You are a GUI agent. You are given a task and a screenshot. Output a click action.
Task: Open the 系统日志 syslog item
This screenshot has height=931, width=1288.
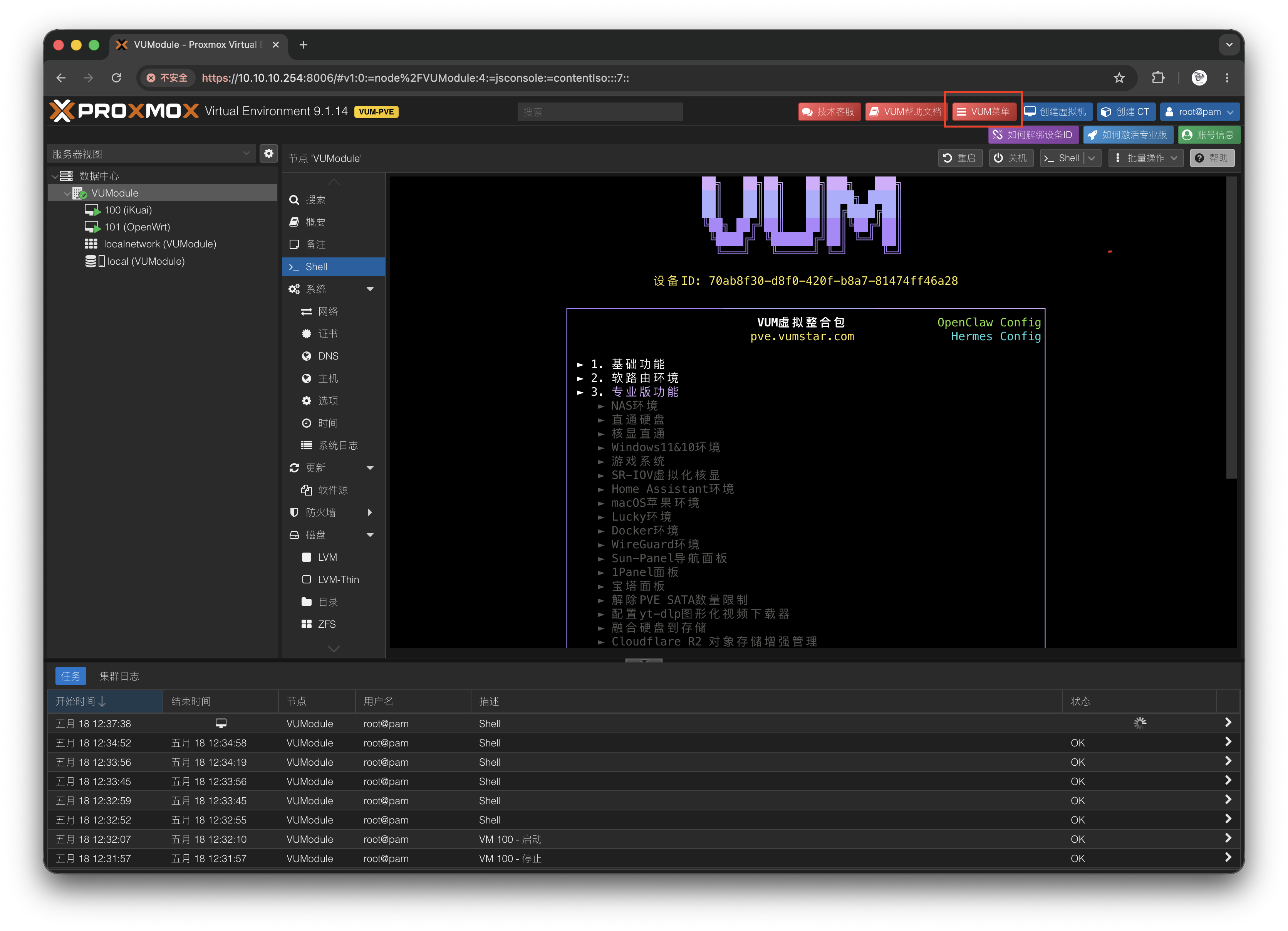tap(333, 445)
